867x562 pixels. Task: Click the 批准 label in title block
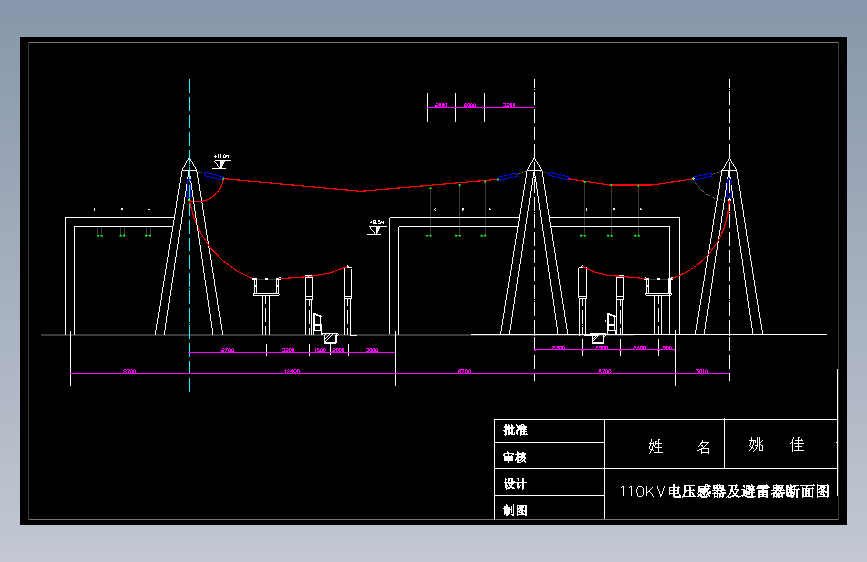point(515,430)
